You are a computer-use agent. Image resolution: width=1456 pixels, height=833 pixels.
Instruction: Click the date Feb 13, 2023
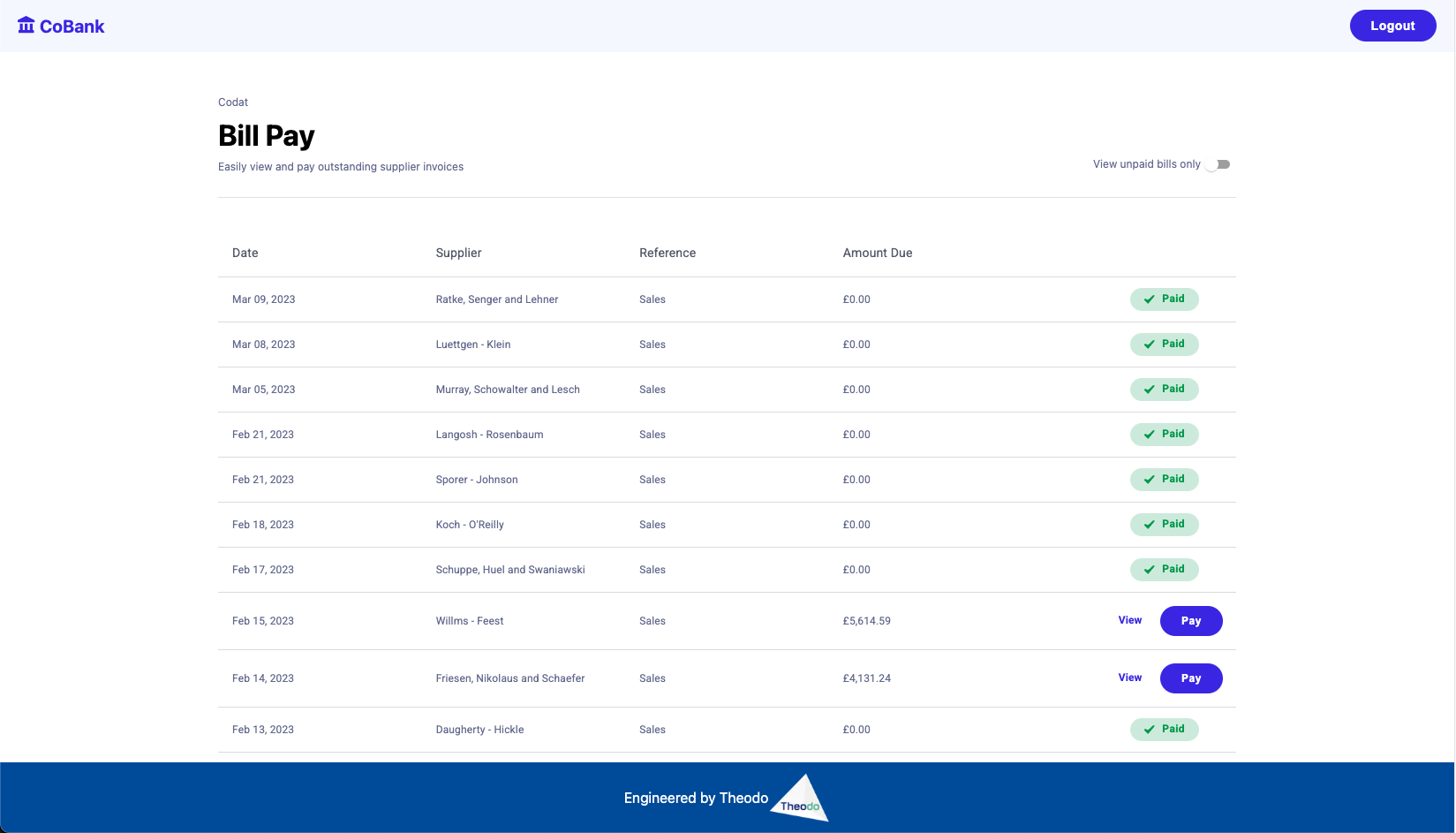click(263, 730)
